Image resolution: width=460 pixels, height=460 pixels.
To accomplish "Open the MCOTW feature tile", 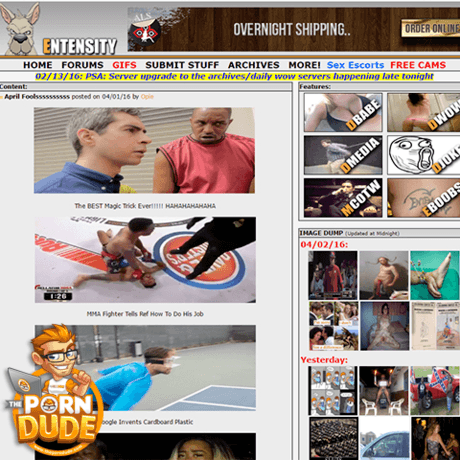I will [343, 198].
